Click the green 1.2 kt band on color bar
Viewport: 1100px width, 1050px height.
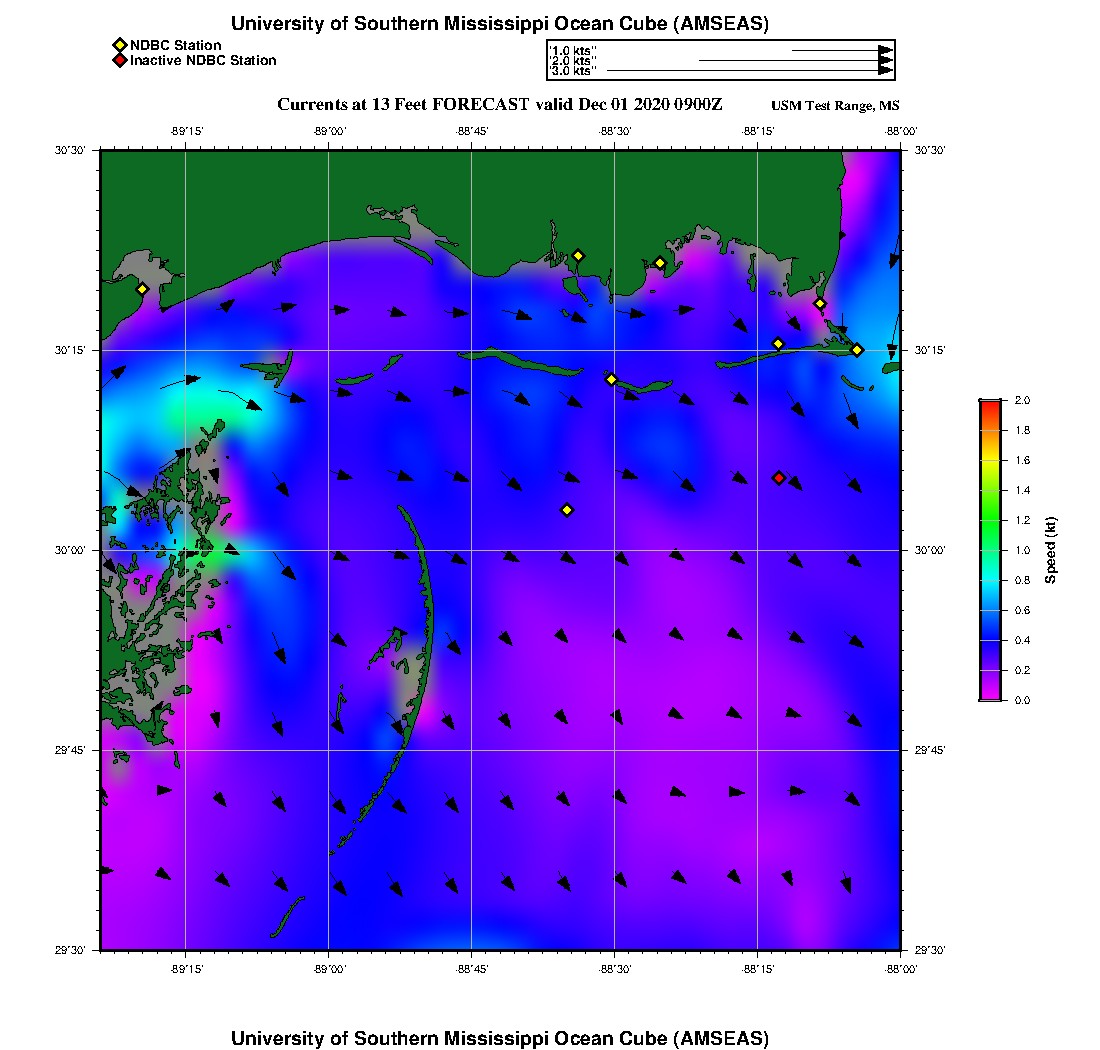(990, 520)
